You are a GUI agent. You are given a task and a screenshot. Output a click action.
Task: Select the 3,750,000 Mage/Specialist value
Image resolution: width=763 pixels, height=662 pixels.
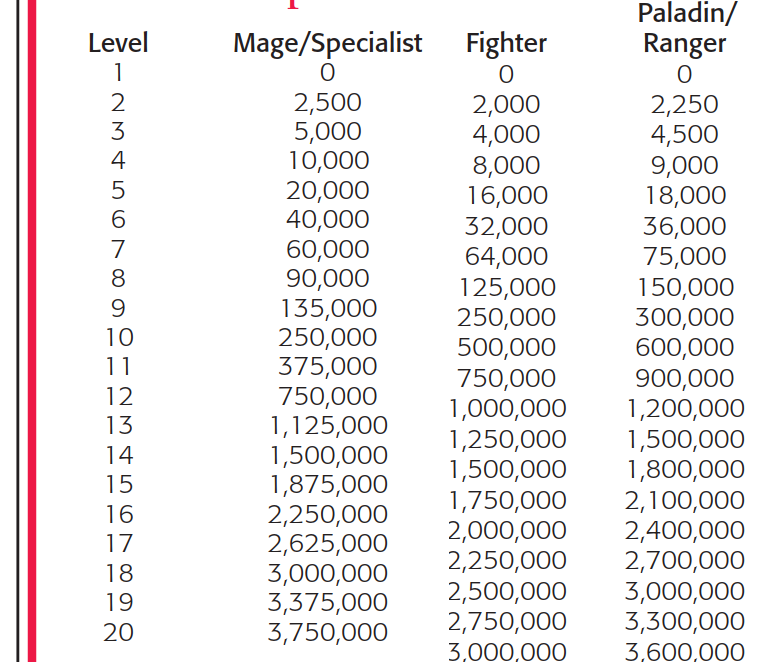(x=327, y=632)
